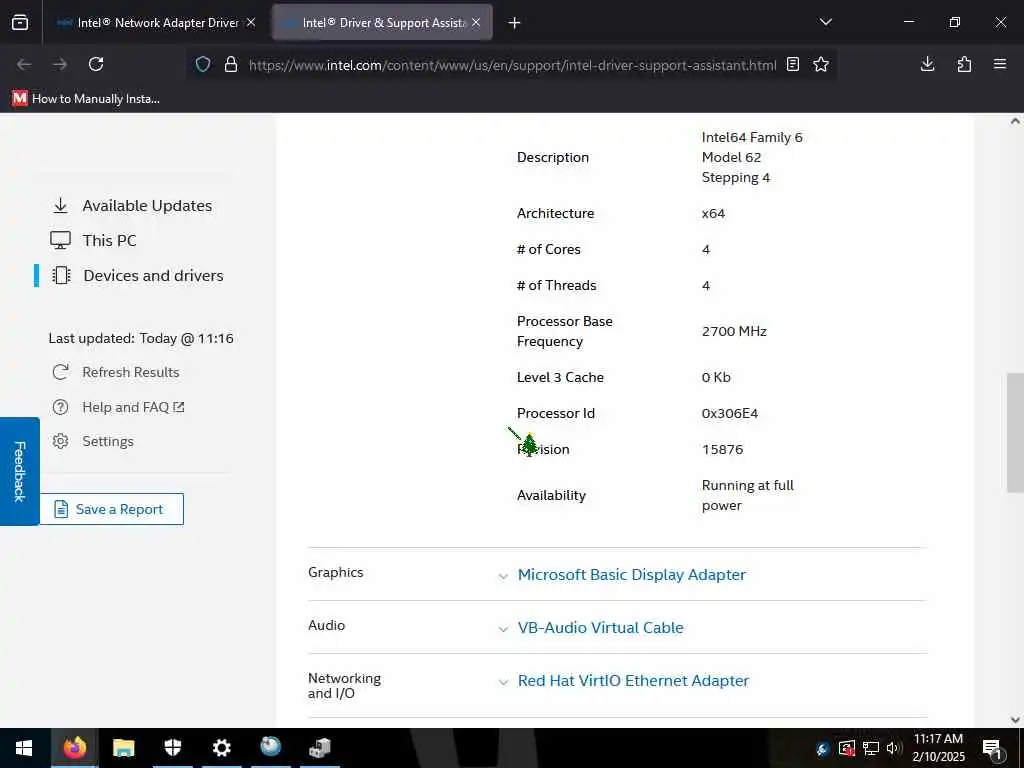The height and width of the screenshot is (768, 1024).
Task: Open the Firefox View icon
Action: click(x=20, y=22)
